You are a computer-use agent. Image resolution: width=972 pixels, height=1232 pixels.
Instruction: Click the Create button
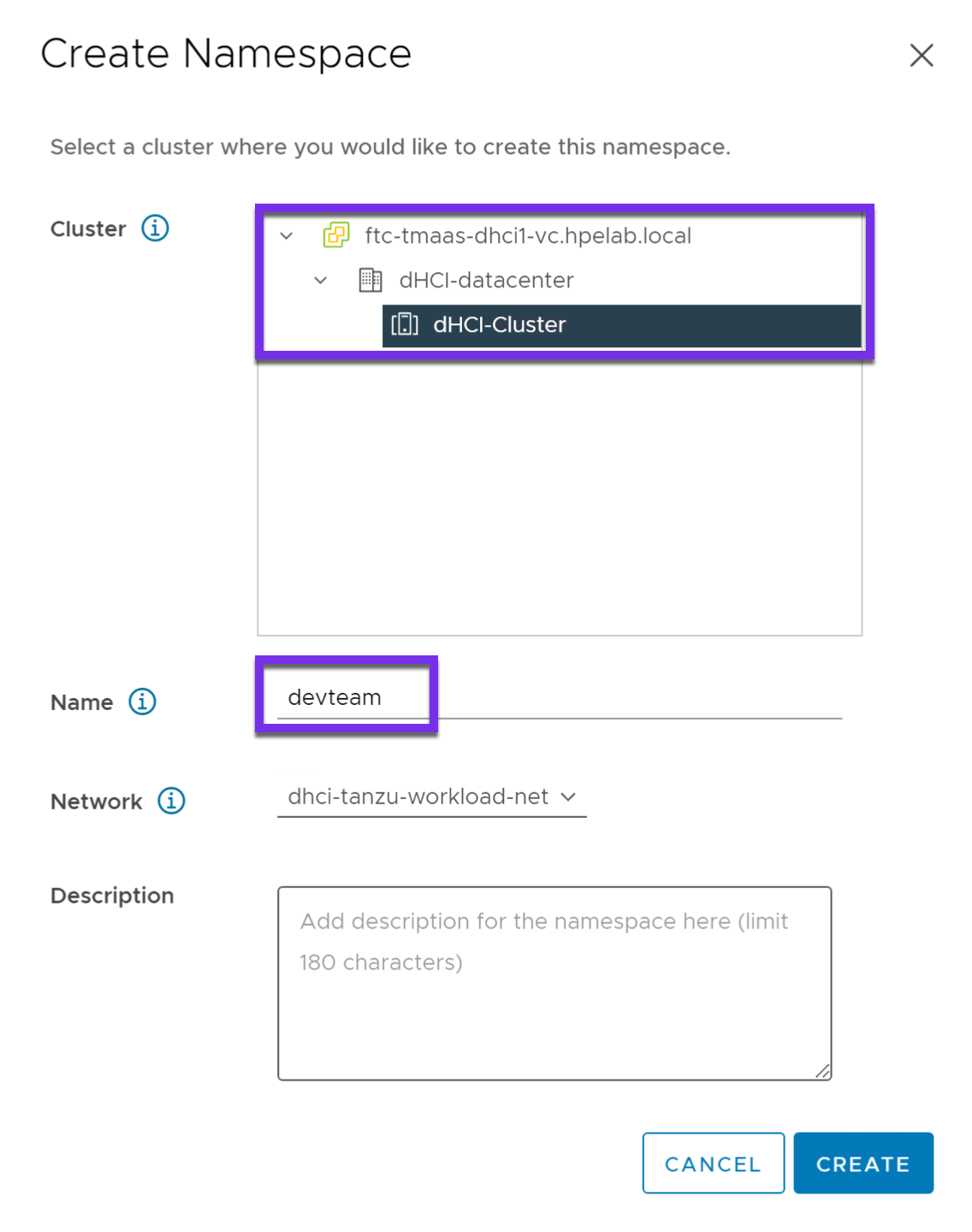(x=863, y=1163)
